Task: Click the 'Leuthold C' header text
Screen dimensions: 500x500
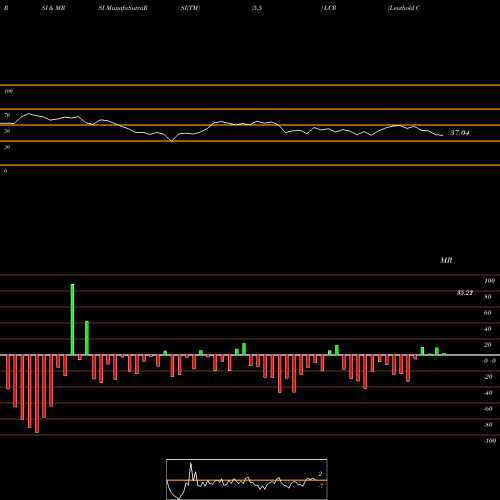Action: [x=404, y=8]
